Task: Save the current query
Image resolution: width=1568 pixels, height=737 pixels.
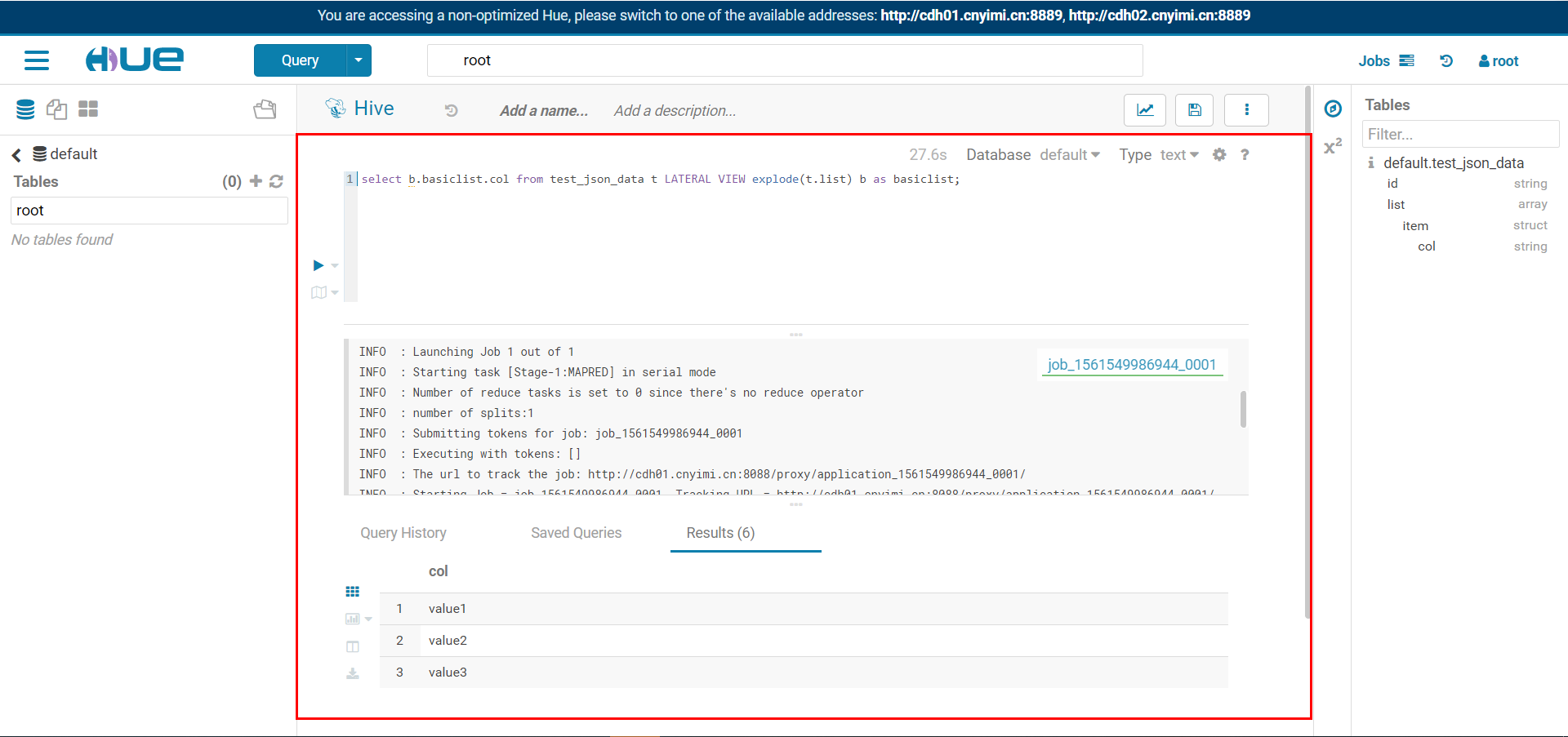Action: pyautogui.click(x=1194, y=109)
